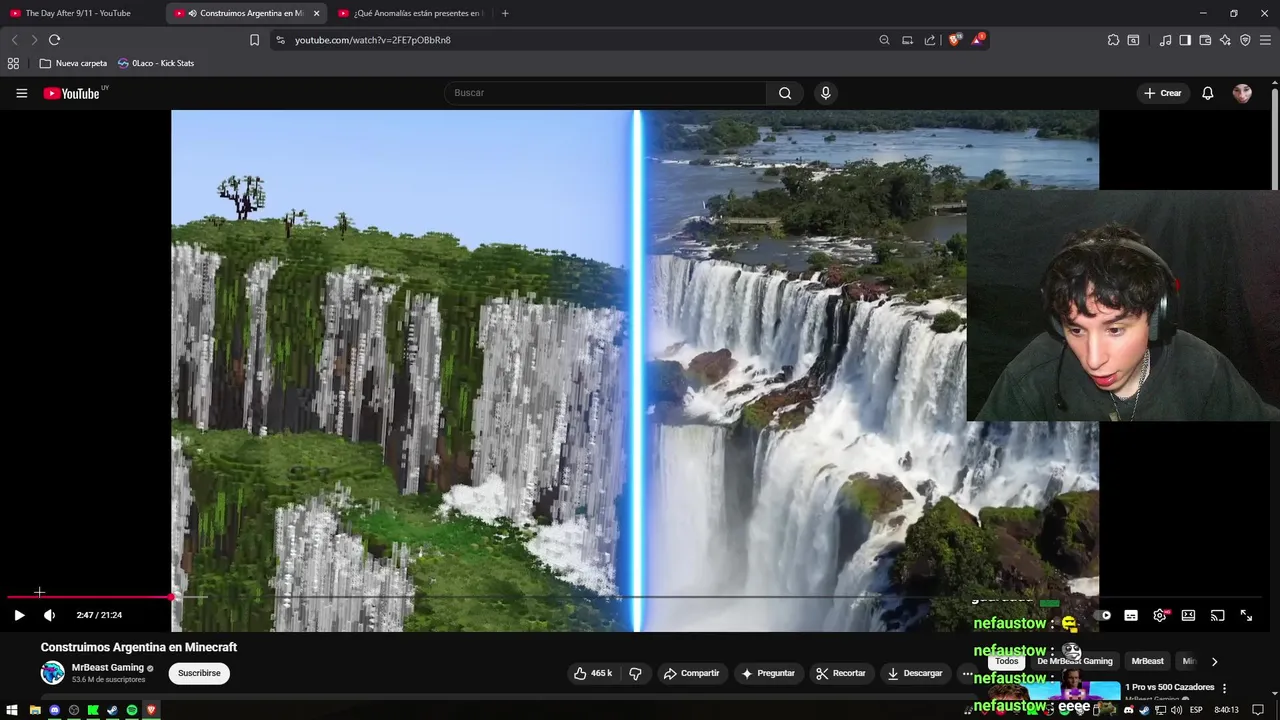Focus the Buscar search field
This screenshot has height=720, width=1280.
pos(605,93)
